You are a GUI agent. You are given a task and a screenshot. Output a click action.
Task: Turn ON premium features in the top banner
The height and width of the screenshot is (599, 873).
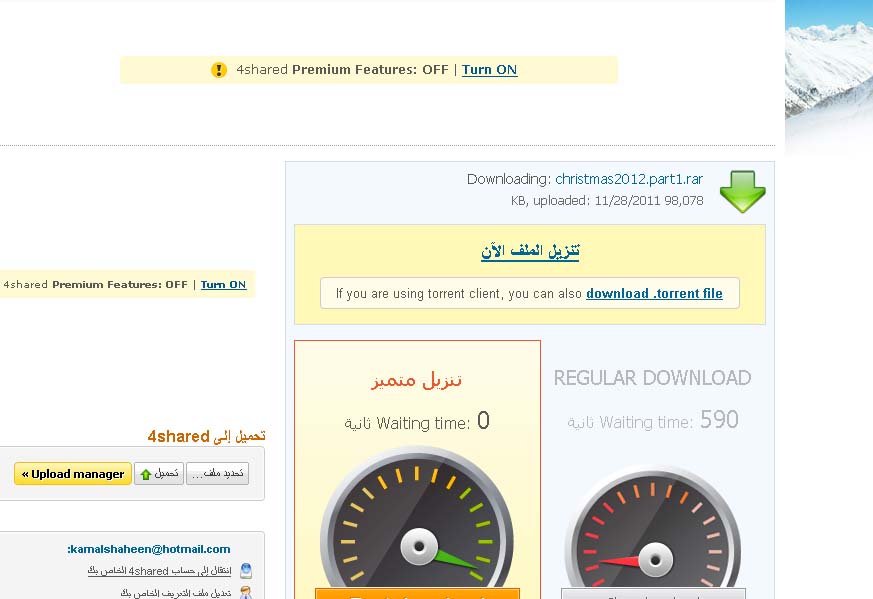tap(489, 70)
